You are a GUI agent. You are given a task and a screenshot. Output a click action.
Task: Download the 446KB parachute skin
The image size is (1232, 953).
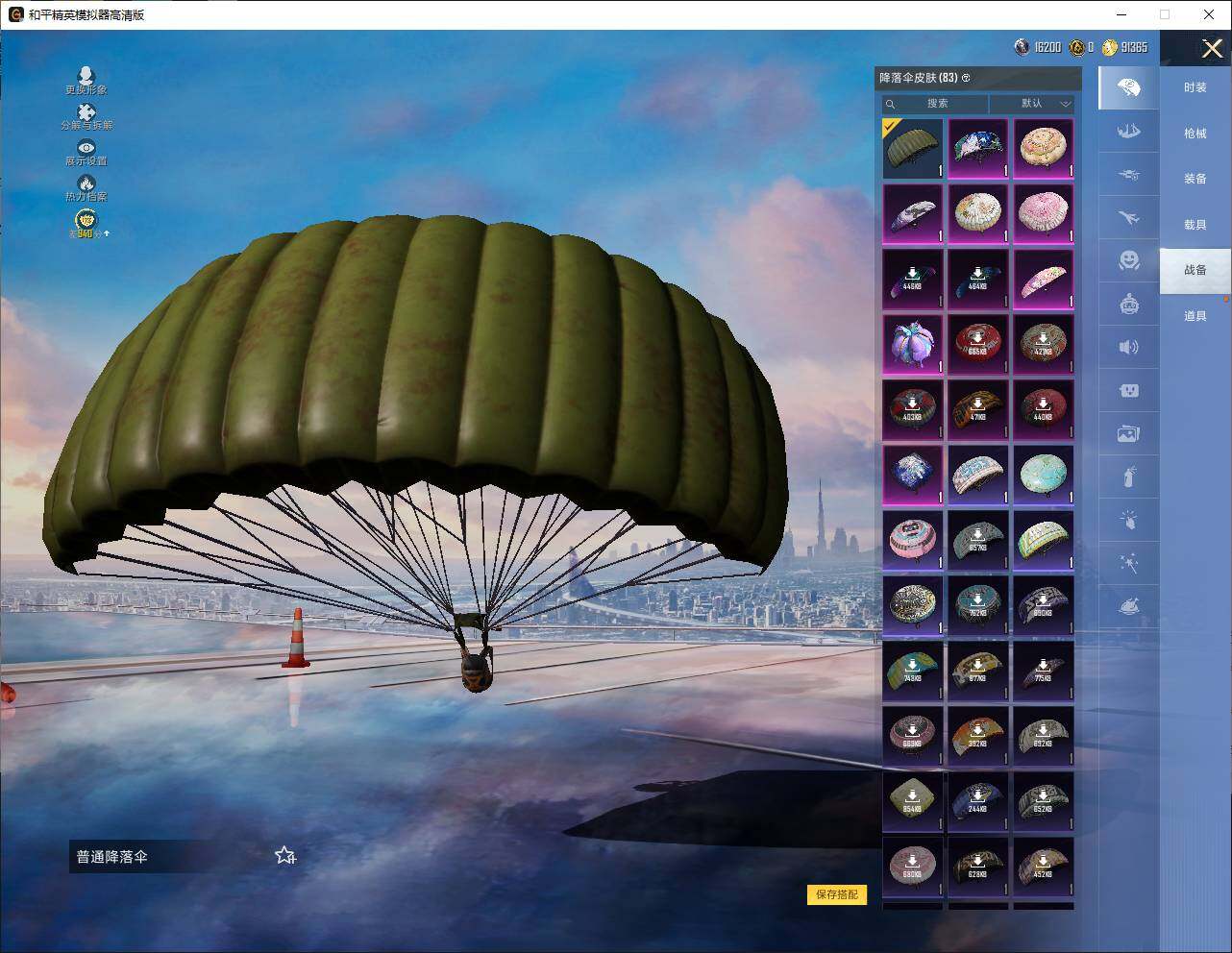coord(912,279)
